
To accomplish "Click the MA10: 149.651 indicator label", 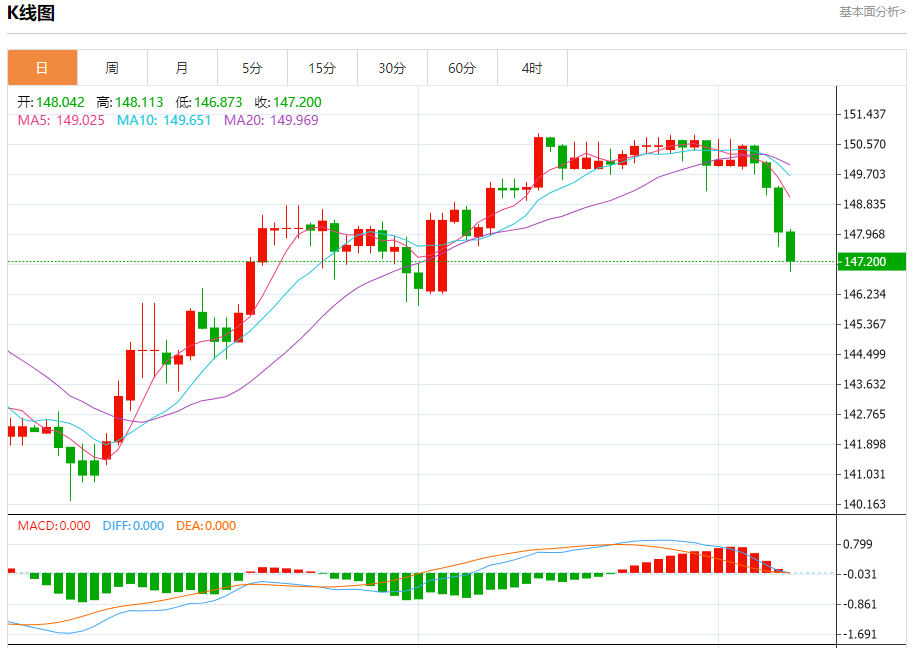I will click(164, 120).
